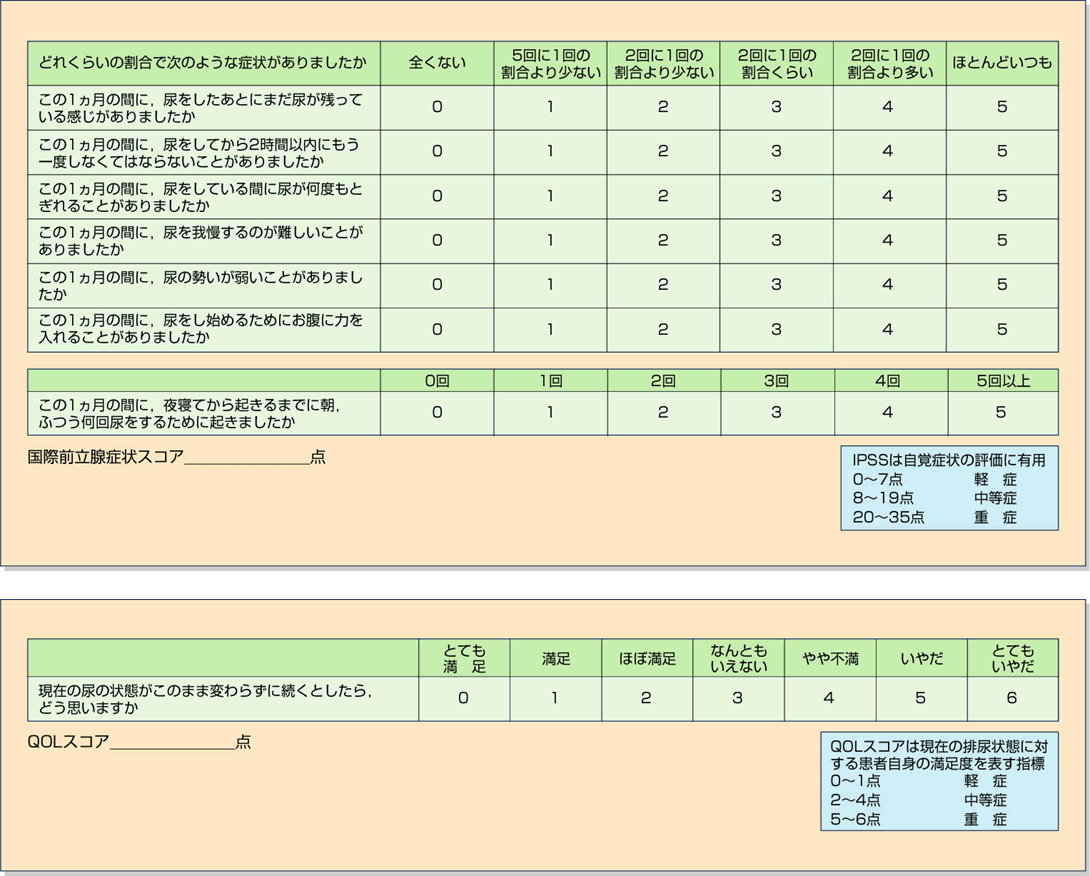Click the 5回に1回の割合より少ない header cell
This screenshot has width=1090, height=876.
(550, 63)
